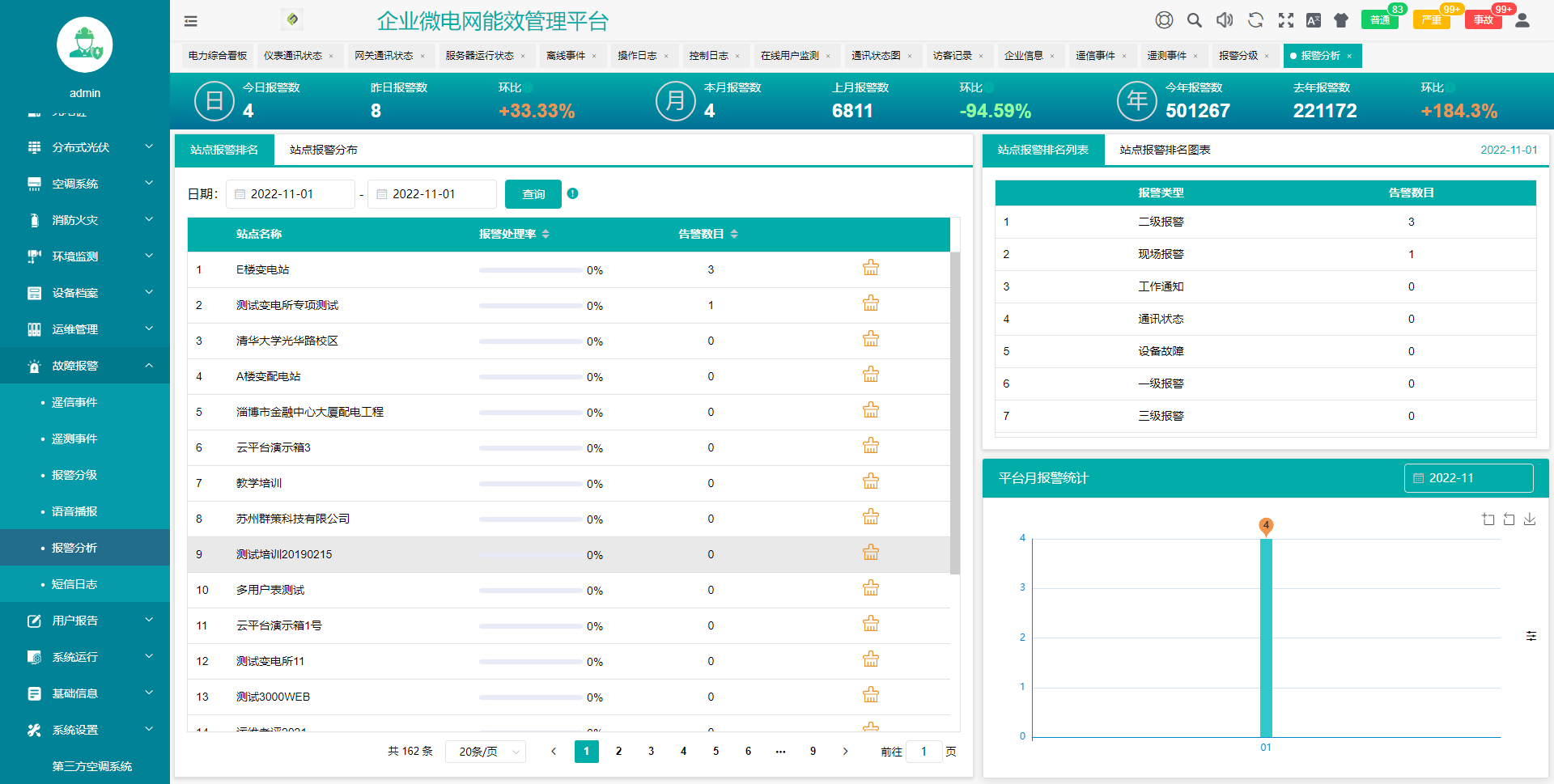Screen dimensions: 1554x784
Task: Click the refresh icon in the header
Action: point(1255,20)
